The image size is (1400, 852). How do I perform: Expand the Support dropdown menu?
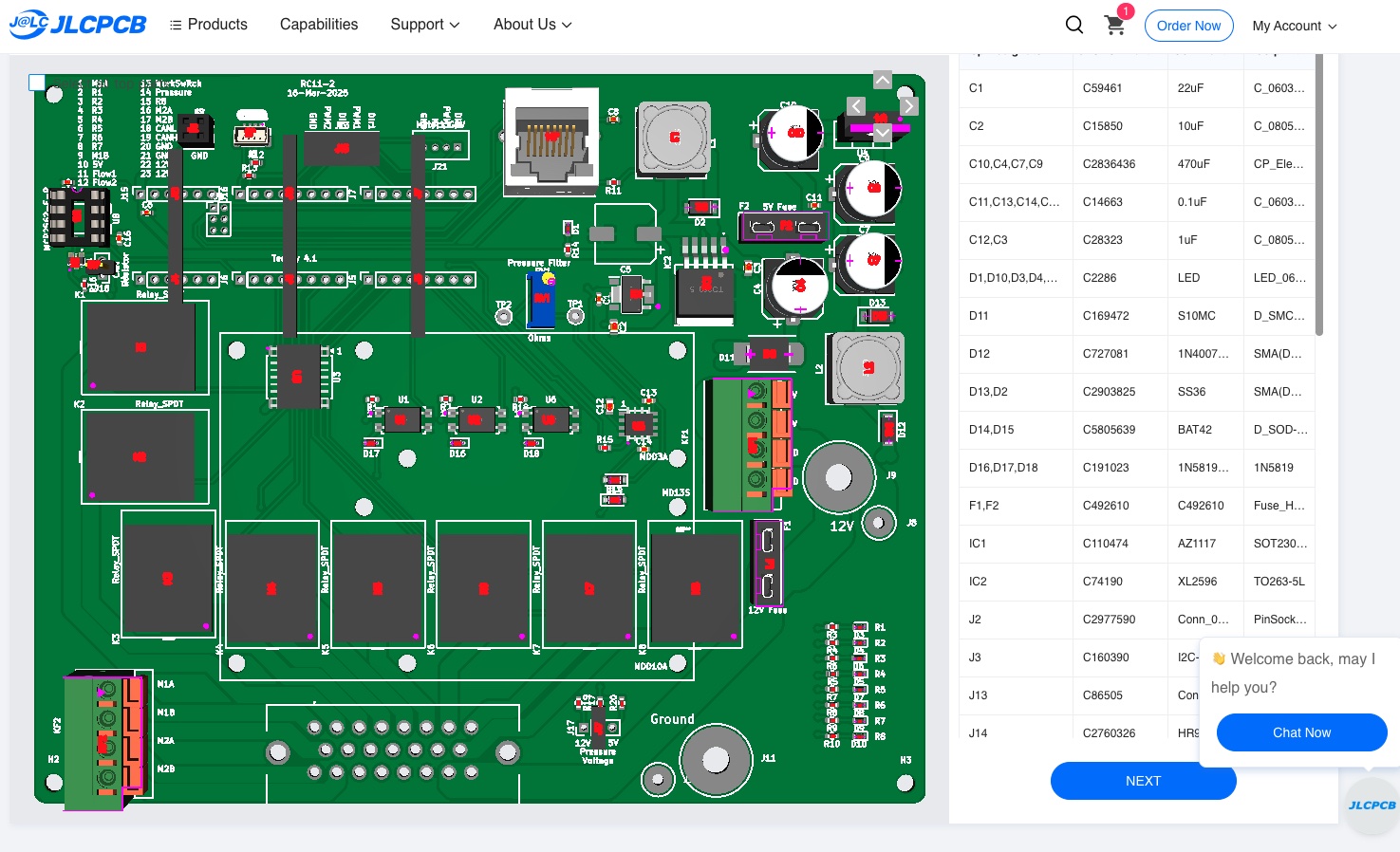(x=424, y=25)
